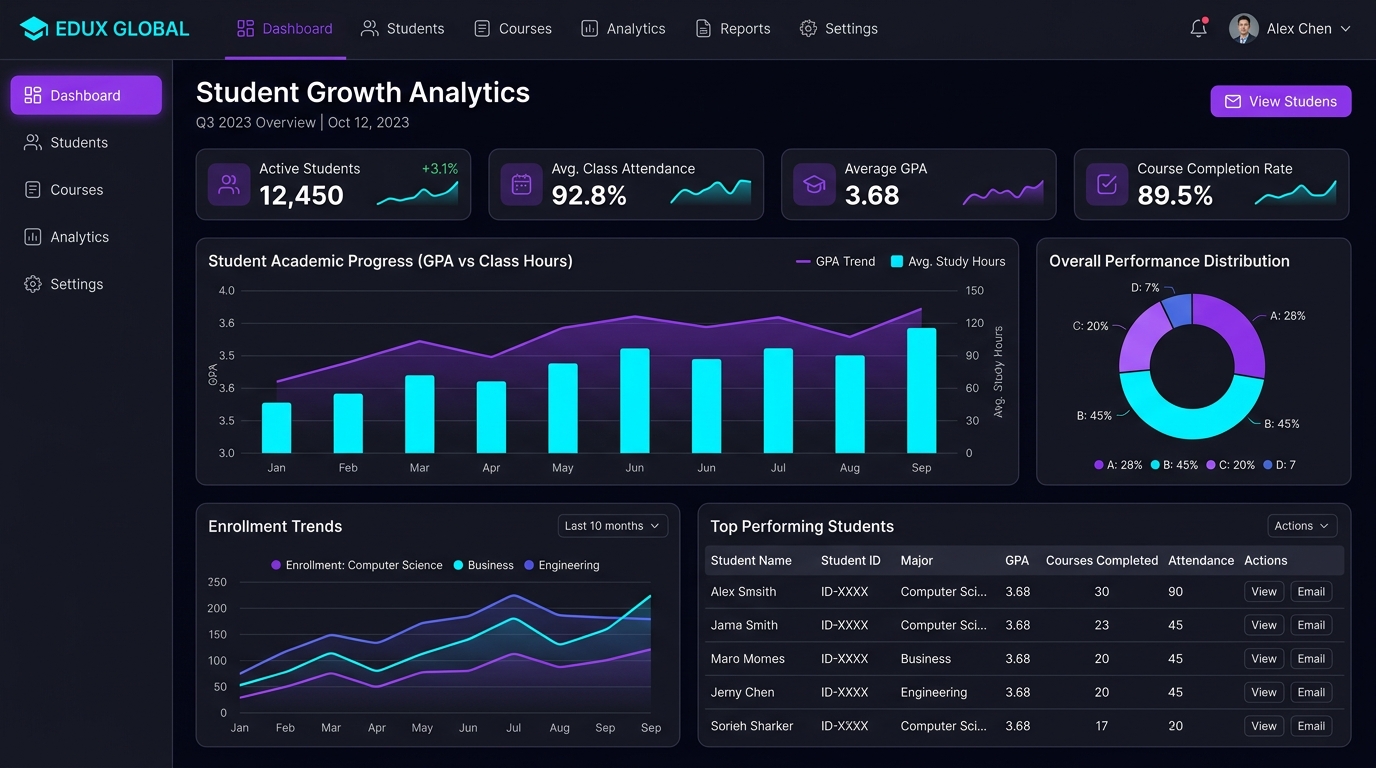This screenshot has width=1376, height=768.
Task: Click View for Jama Smith
Action: (x=1264, y=625)
